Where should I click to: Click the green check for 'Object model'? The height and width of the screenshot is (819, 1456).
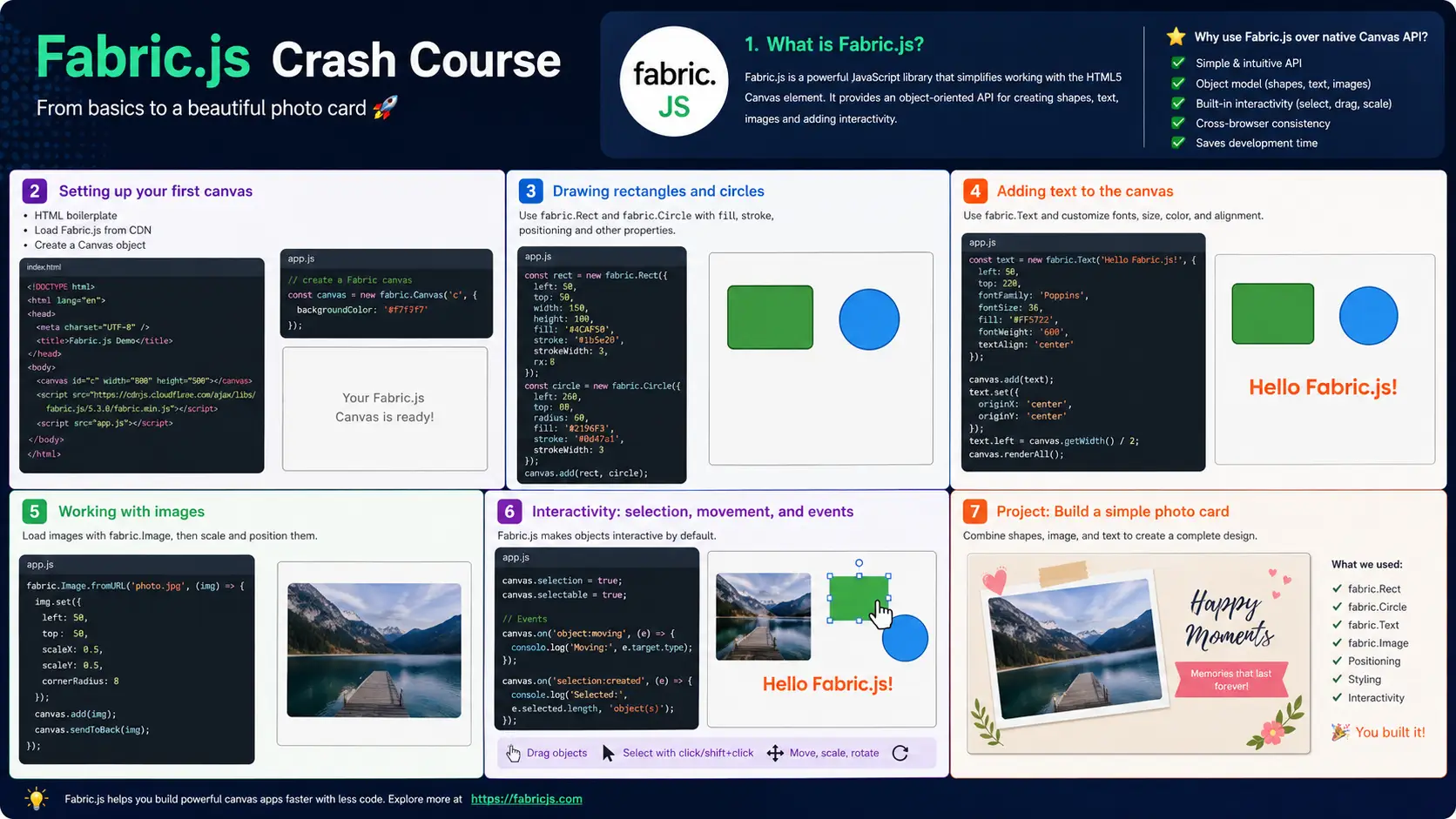tap(1178, 84)
